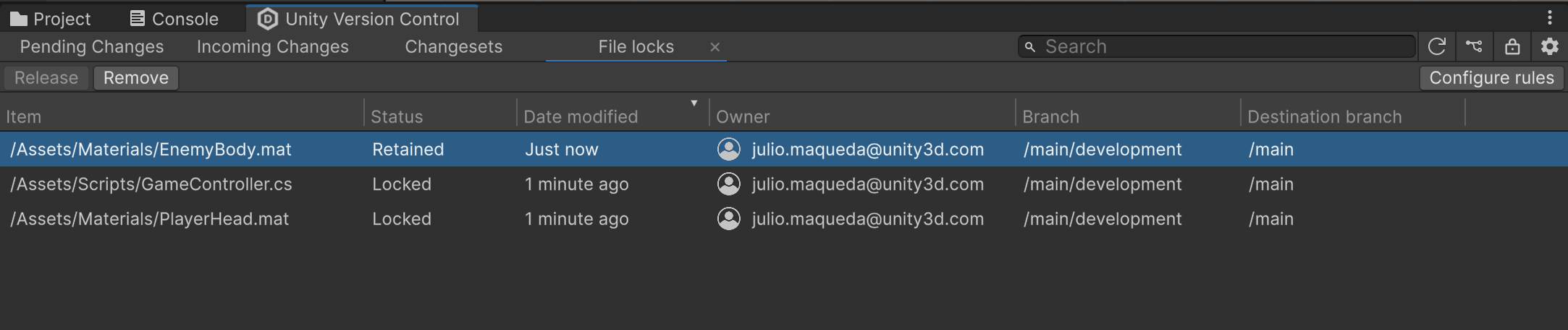Screen dimensions: 1568x330
Task: Go to the Changesets tab
Action: point(454,47)
